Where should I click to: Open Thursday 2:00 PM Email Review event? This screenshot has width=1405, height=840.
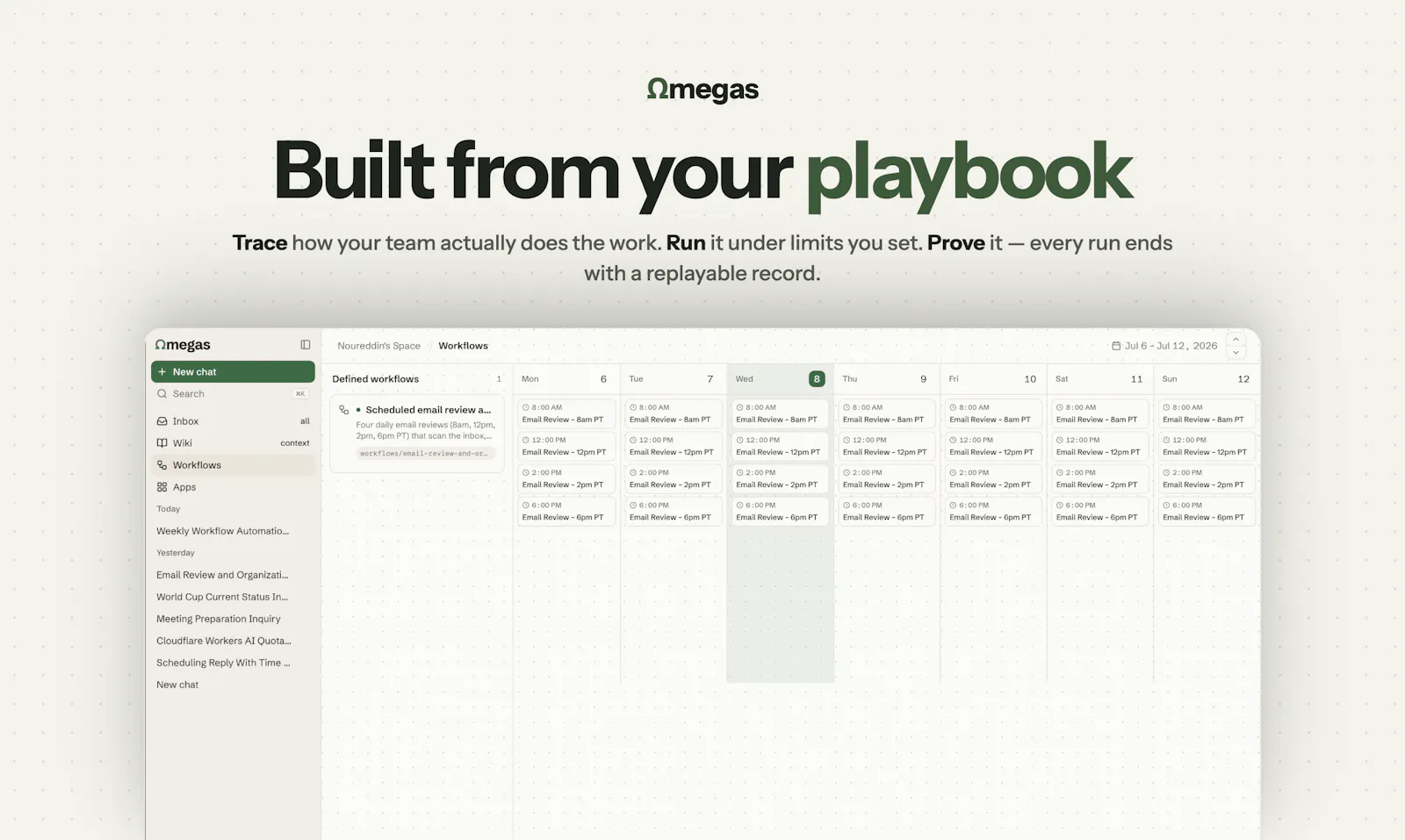tap(887, 478)
